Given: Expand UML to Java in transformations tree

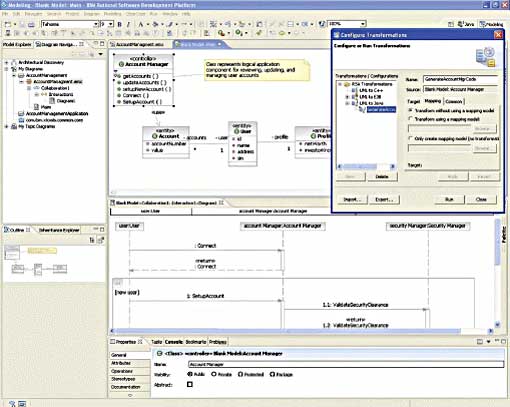Looking at the screenshot, I should (347, 103).
